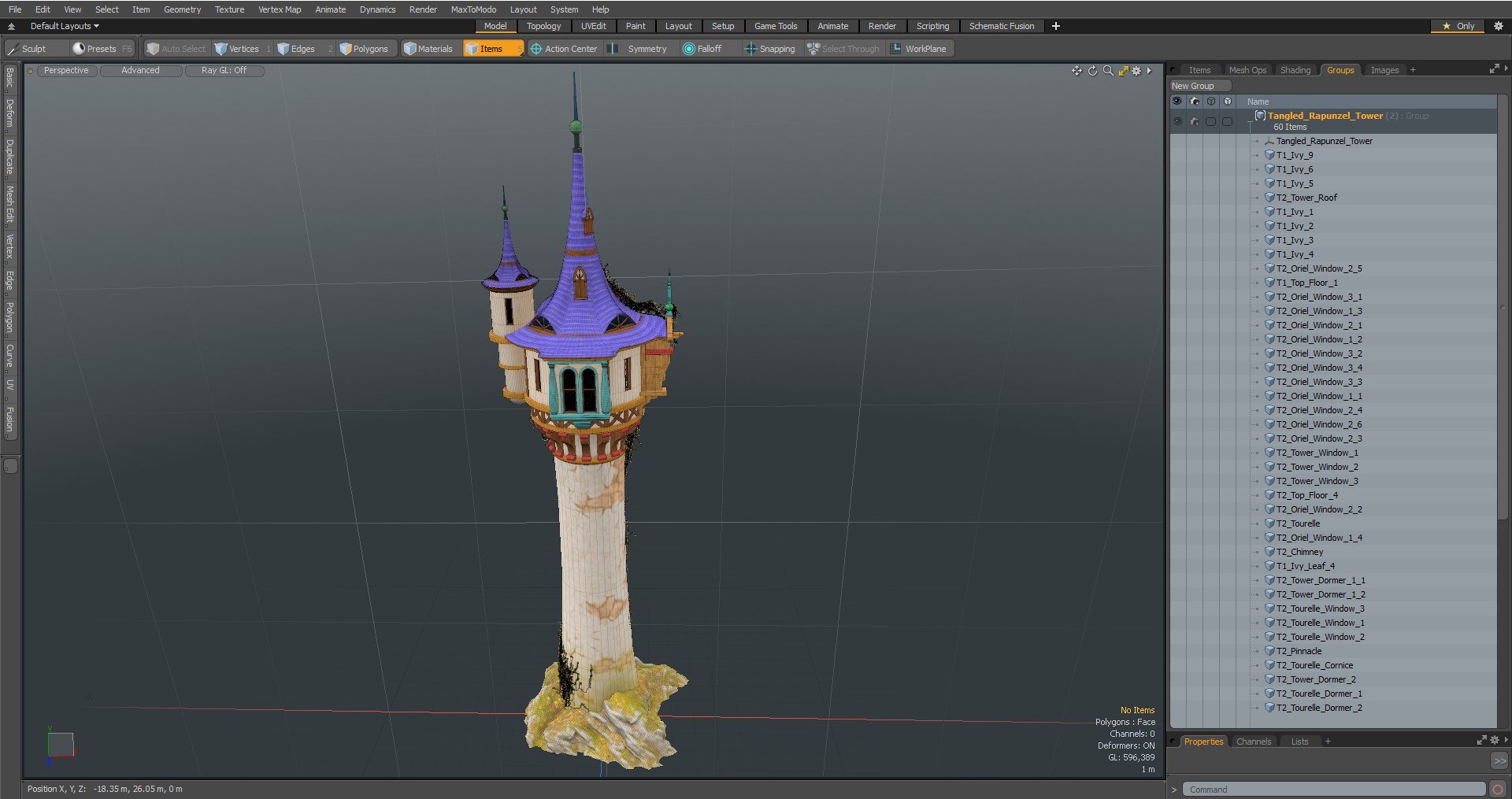Switch to the Game Tools tab
1512x799 pixels.
click(776, 26)
